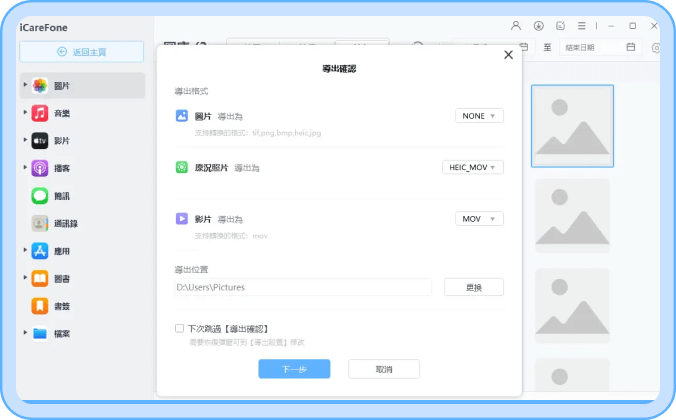Click the 結束日期 end date field
The height and width of the screenshot is (420, 676).
click(x=600, y=47)
